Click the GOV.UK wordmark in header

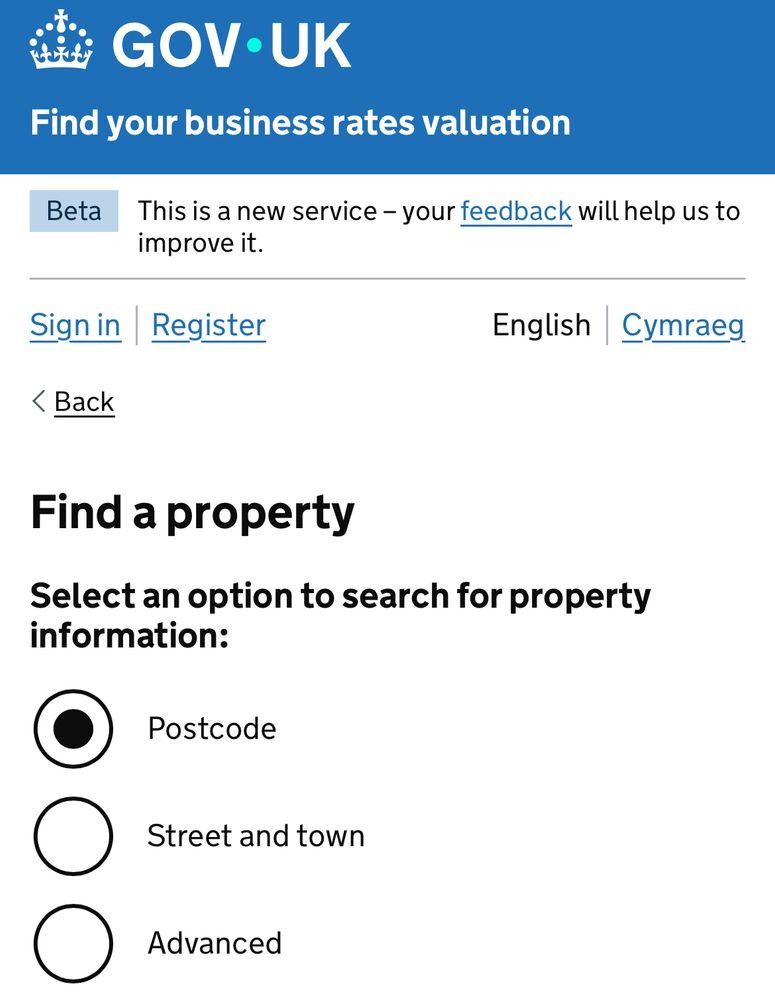[x=232, y=44]
